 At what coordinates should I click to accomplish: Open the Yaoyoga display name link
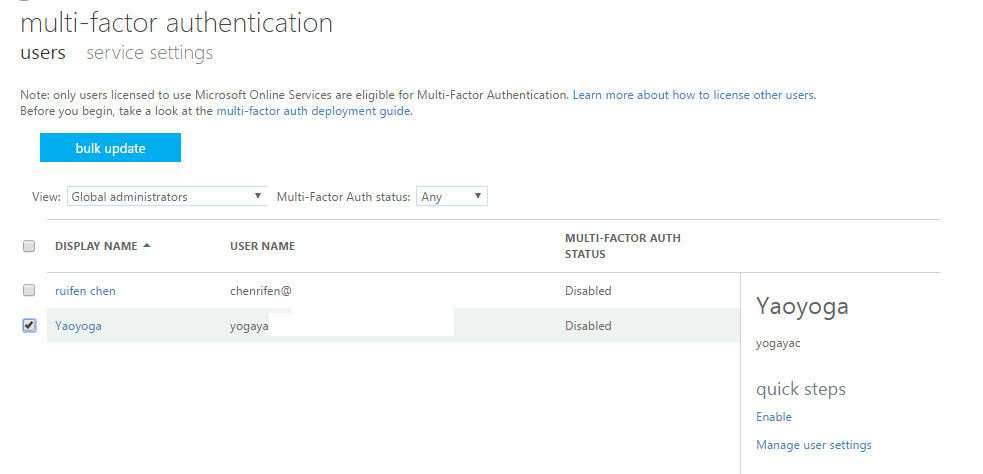coord(78,326)
